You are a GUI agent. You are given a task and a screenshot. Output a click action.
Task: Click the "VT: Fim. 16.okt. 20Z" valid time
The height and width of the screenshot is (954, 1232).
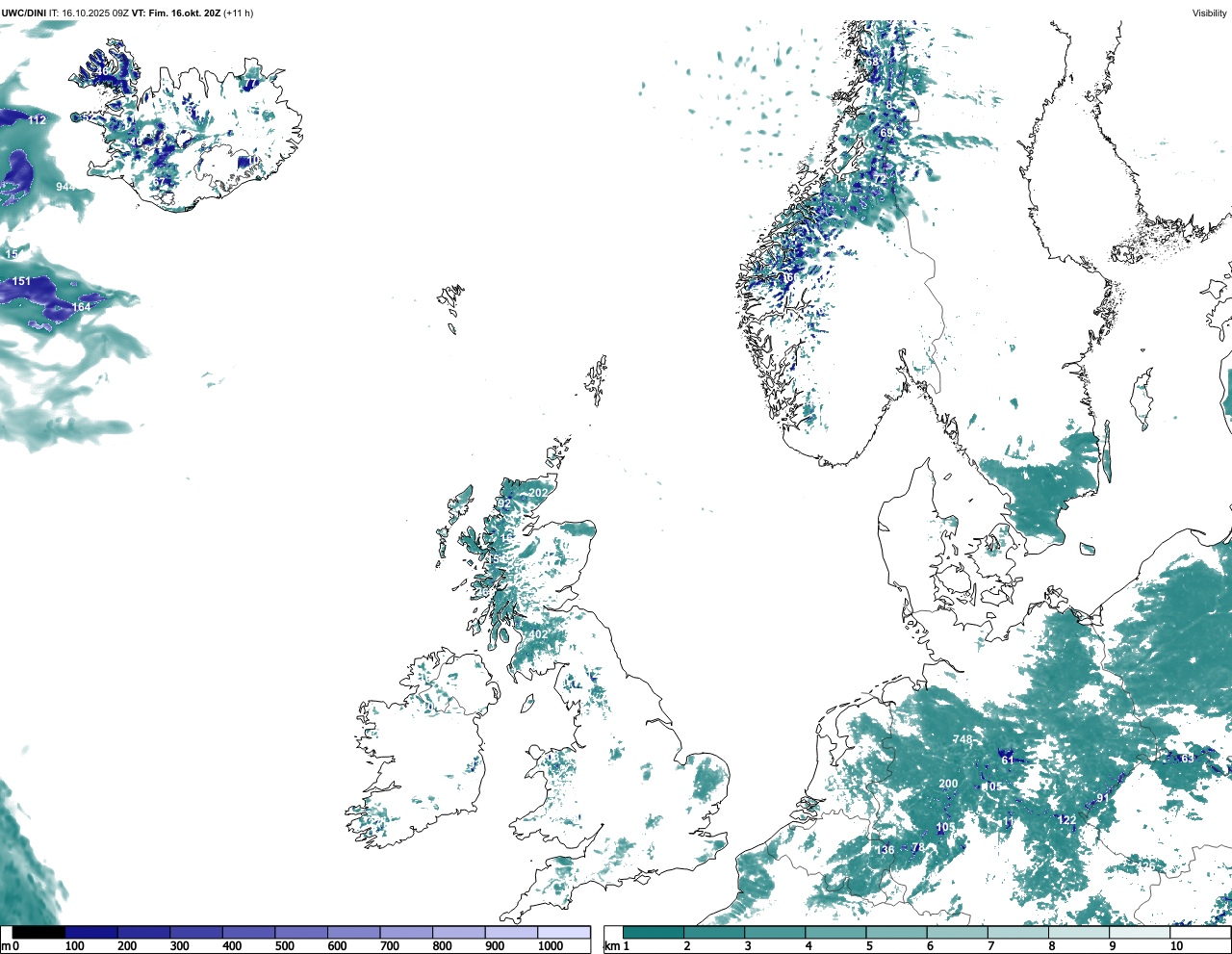tap(175, 13)
